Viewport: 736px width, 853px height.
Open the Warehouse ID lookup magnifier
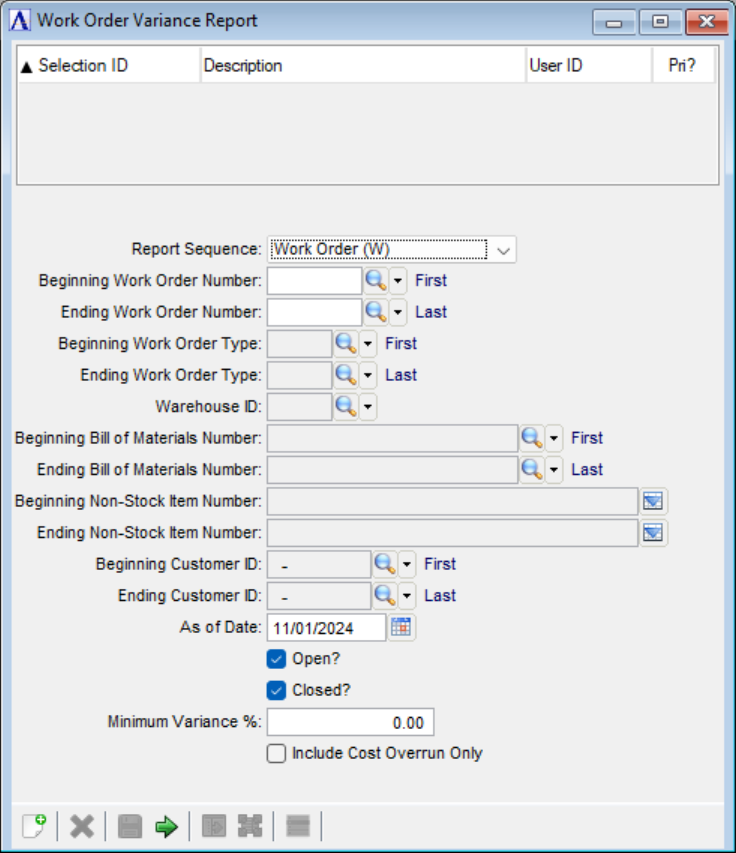click(345, 406)
